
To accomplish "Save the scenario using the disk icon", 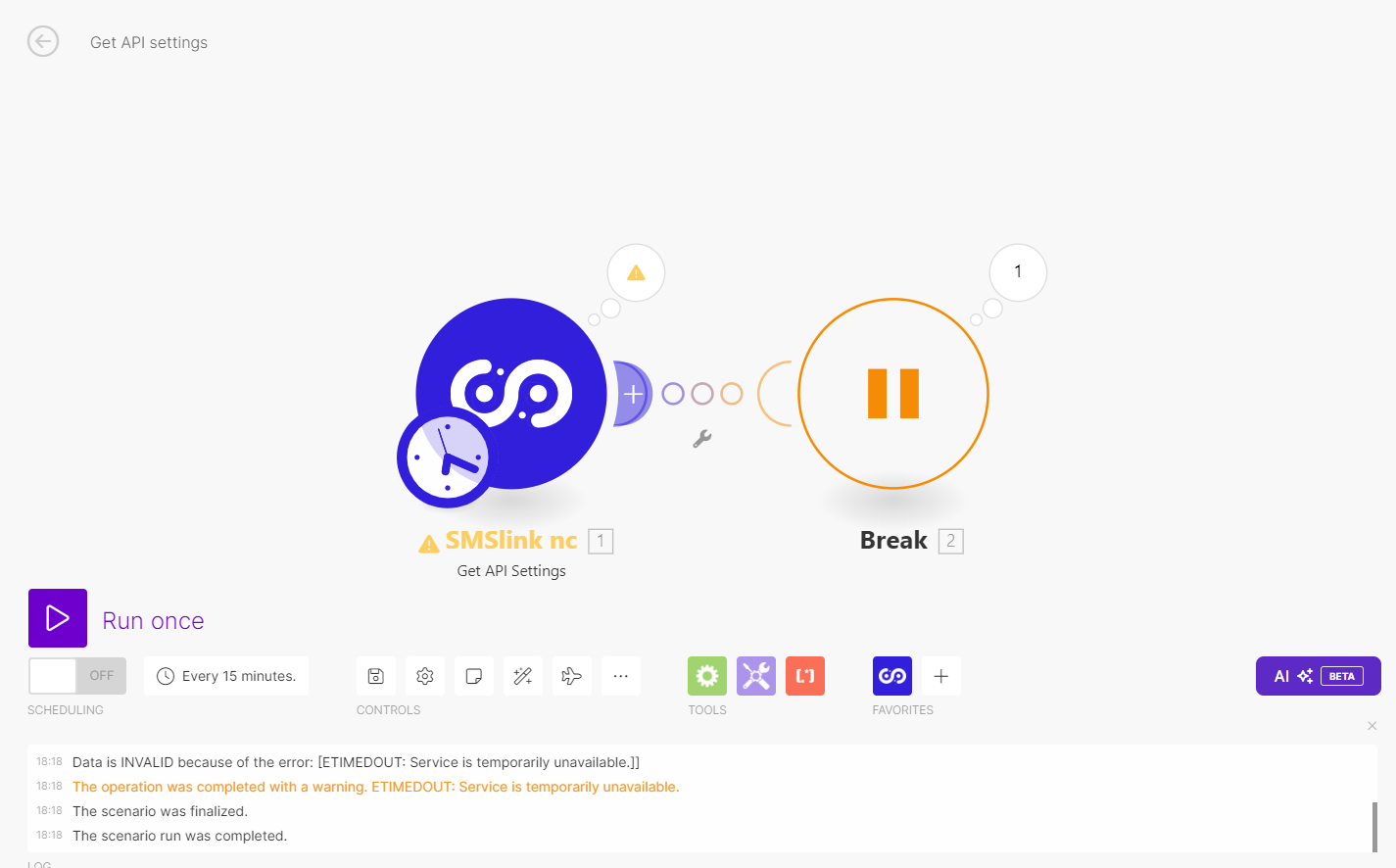I will tap(376, 676).
